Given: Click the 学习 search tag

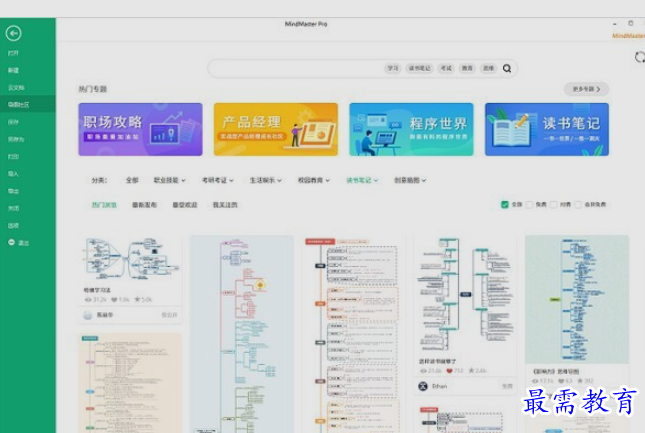Looking at the screenshot, I should click(393, 68).
